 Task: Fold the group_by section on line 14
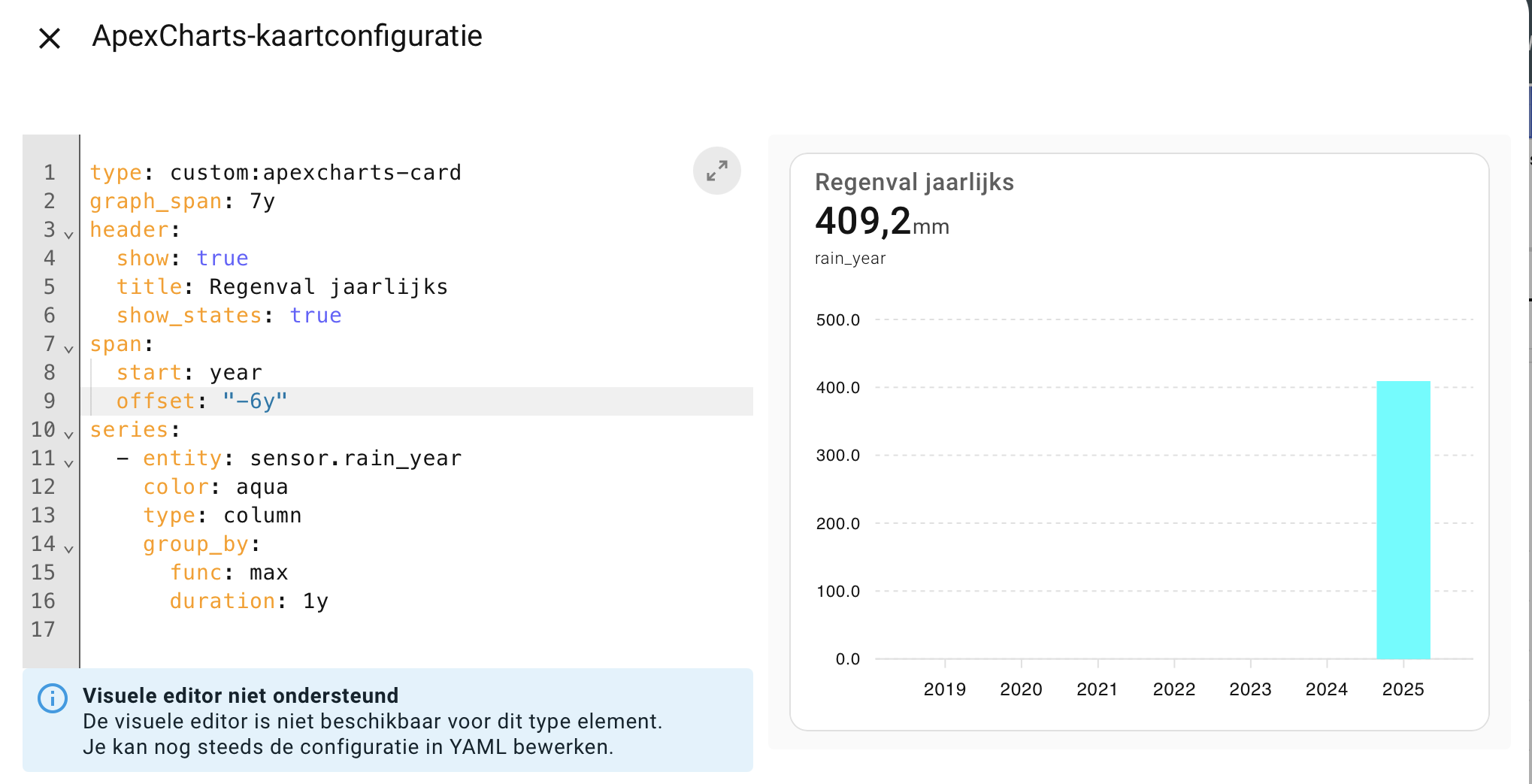pyautogui.click(x=69, y=549)
